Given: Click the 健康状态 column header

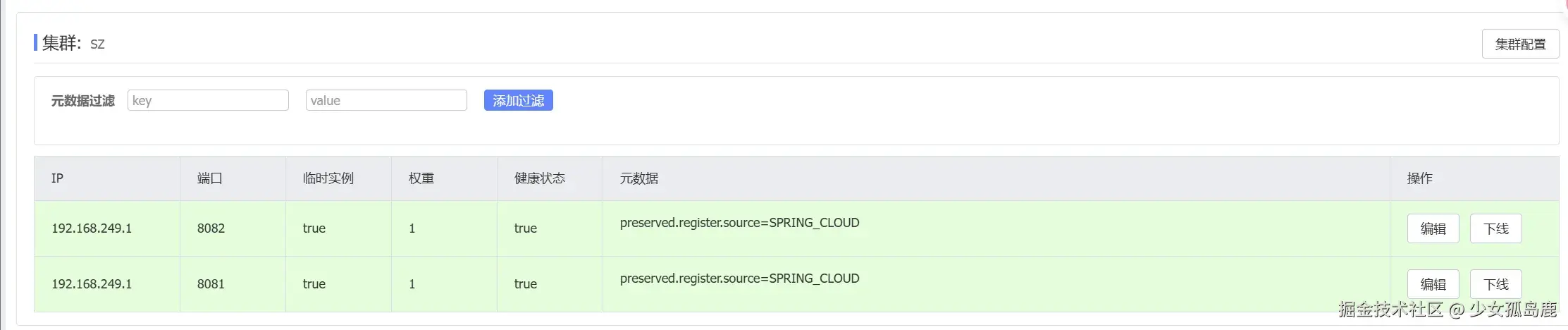Looking at the screenshot, I should pyautogui.click(x=540, y=178).
